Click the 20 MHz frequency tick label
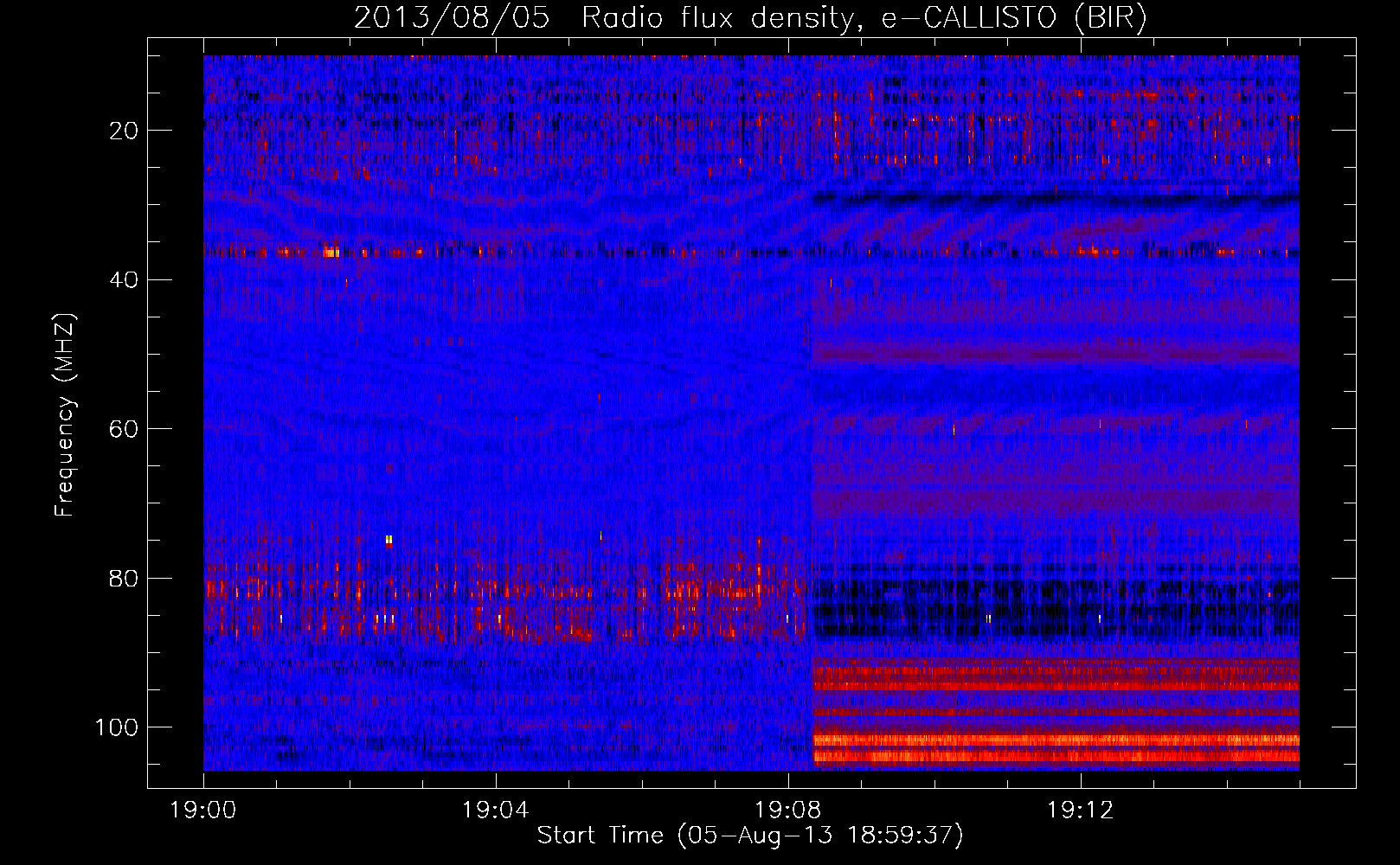Screen dimensions: 1400x865 [x=125, y=131]
